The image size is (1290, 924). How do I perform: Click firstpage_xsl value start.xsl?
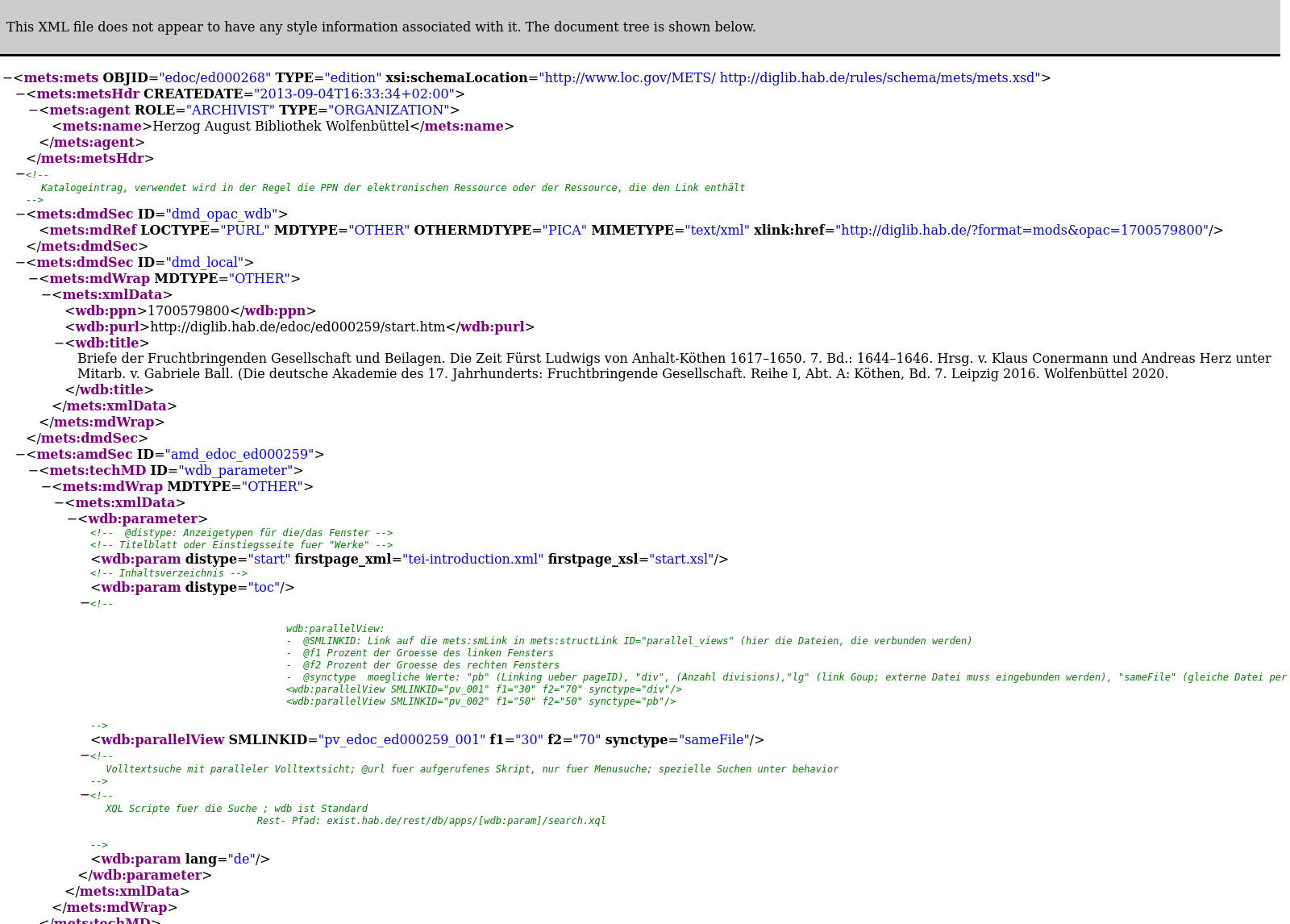point(681,560)
